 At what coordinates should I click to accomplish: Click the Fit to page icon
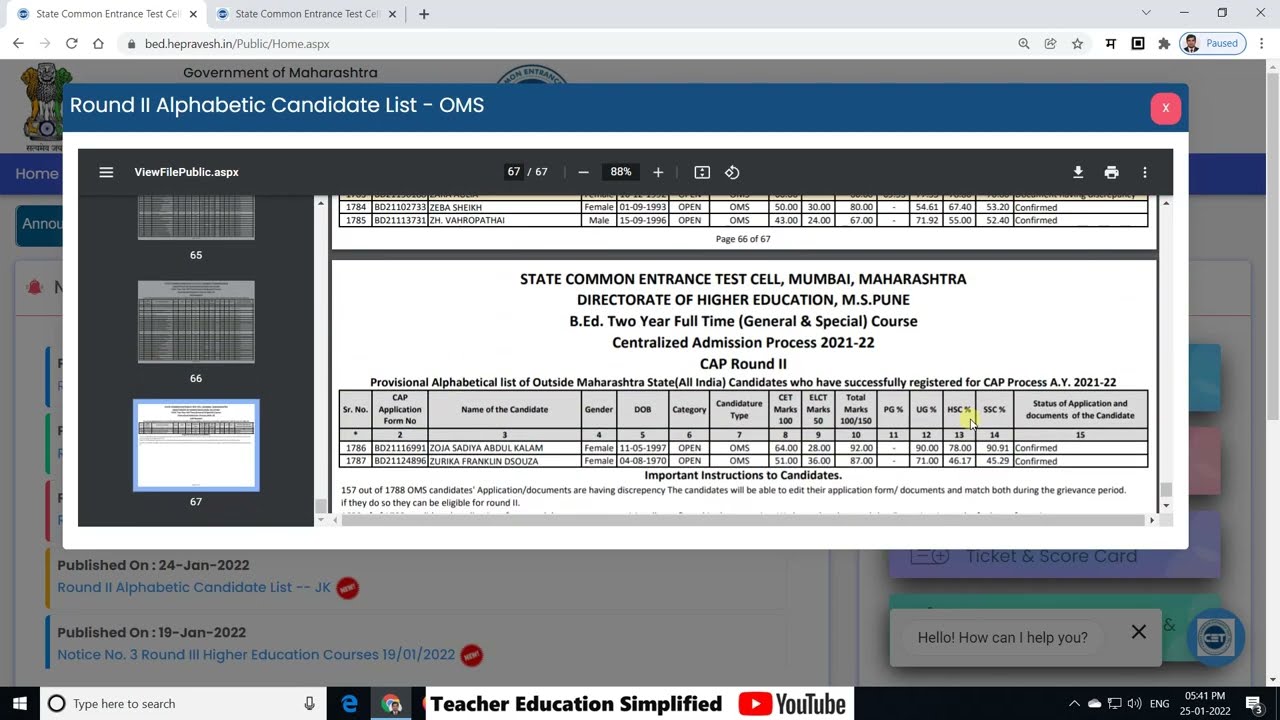pos(702,172)
